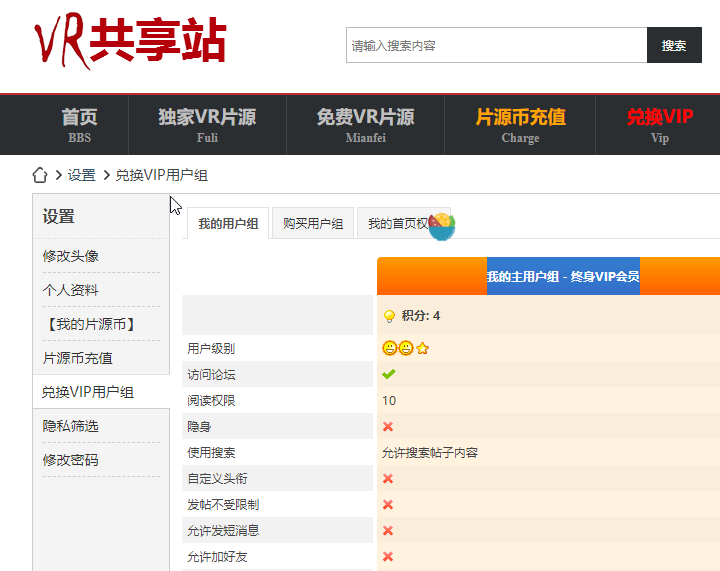Image resolution: width=720 pixels, height=571 pixels.
Task: Click the red X in 允许加好友 row
Action: (x=388, y=557)
